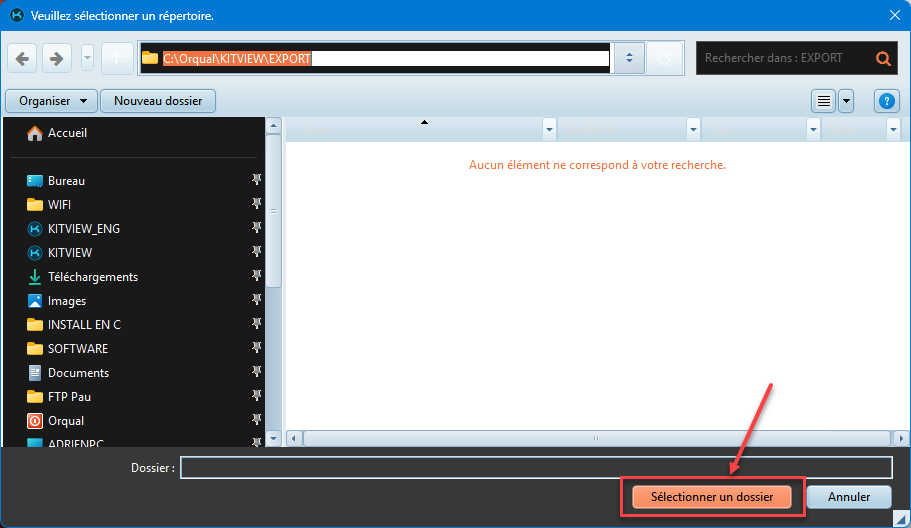Click the back navigation arrow
The height and width of the screenshot is (528, 911).
(x=23, y=59)
